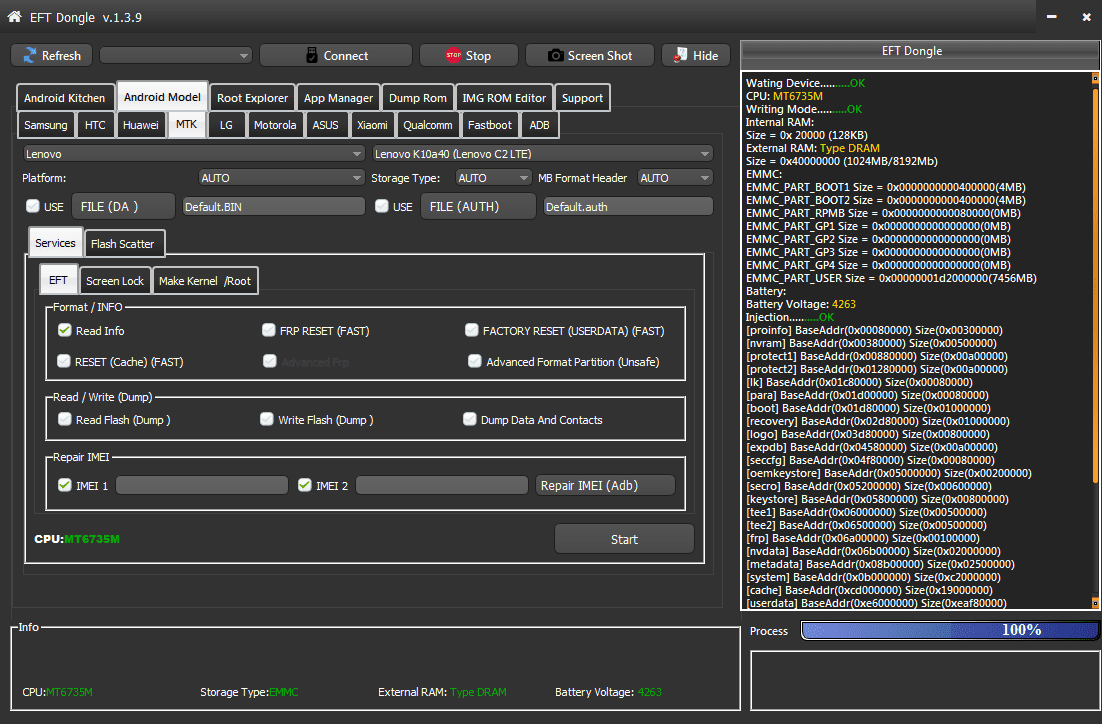Open the App Manager tab
1102x724 pixels.
338,98
